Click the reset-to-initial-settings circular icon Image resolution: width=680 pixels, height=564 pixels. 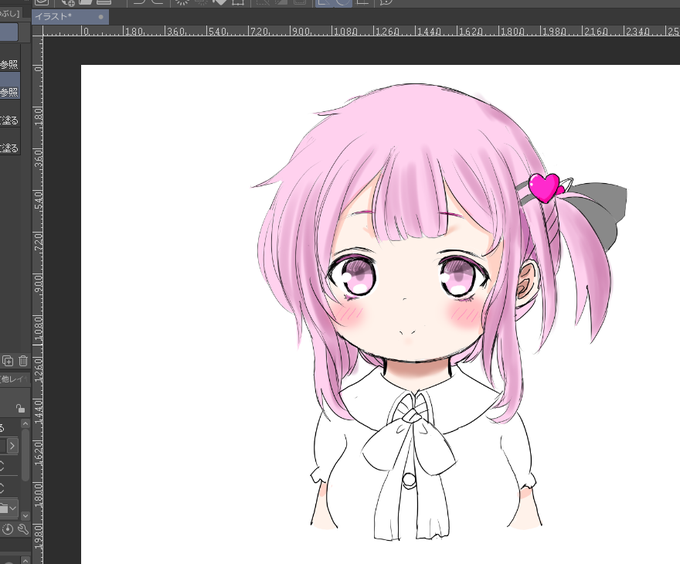(x=7, y=529)
